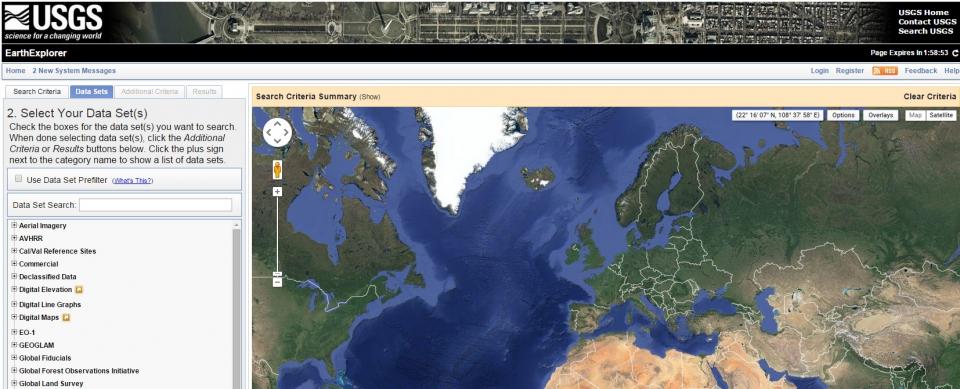Click the info icon beside Digital Maps
Viewport: 960px width, 389px height.
click(x=66, y=318)
